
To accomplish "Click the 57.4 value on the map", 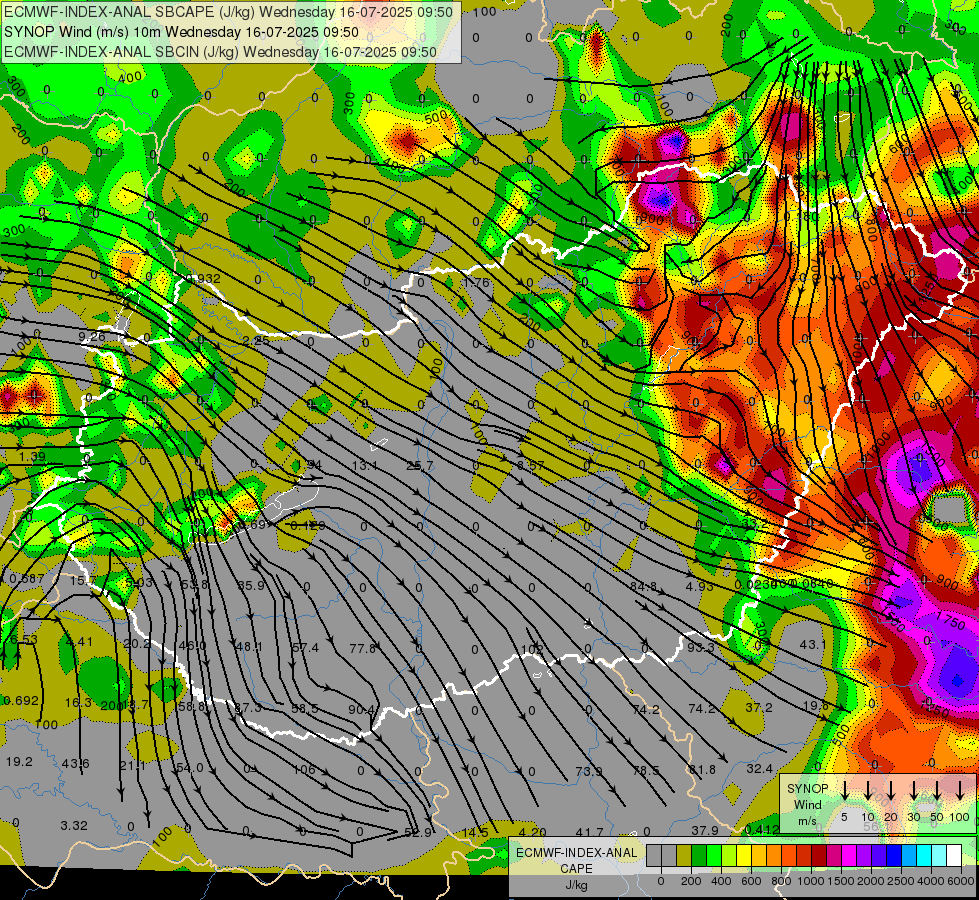I will [x=305, y=648].
